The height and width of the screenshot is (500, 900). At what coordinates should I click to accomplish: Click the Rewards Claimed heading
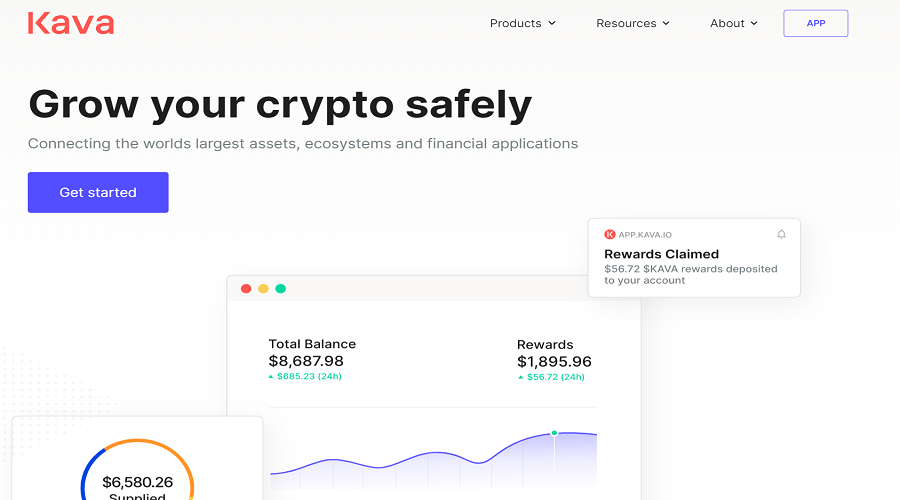[x=661, y=254]
